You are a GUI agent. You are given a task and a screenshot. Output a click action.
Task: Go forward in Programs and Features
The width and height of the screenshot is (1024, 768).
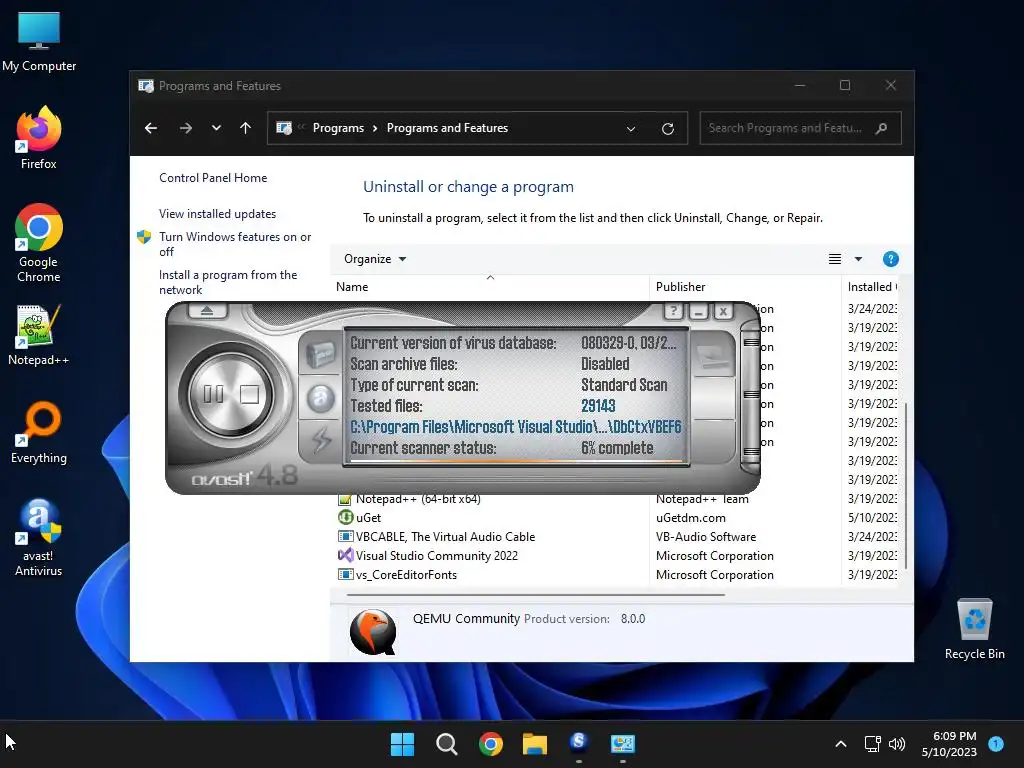(x=185, y=128)
